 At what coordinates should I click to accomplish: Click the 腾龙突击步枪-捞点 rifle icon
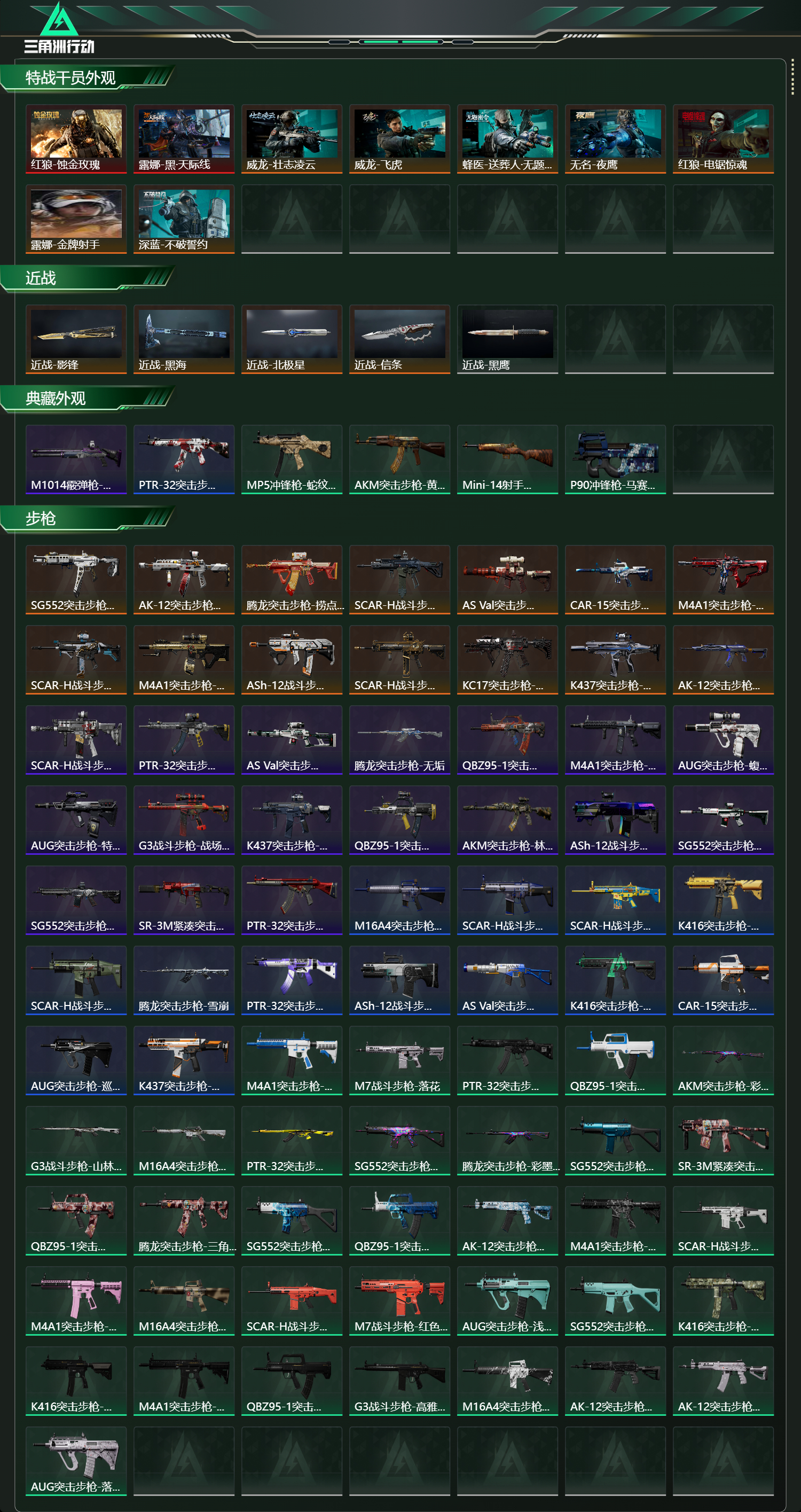pyautogui.click(x=292, y=580)
